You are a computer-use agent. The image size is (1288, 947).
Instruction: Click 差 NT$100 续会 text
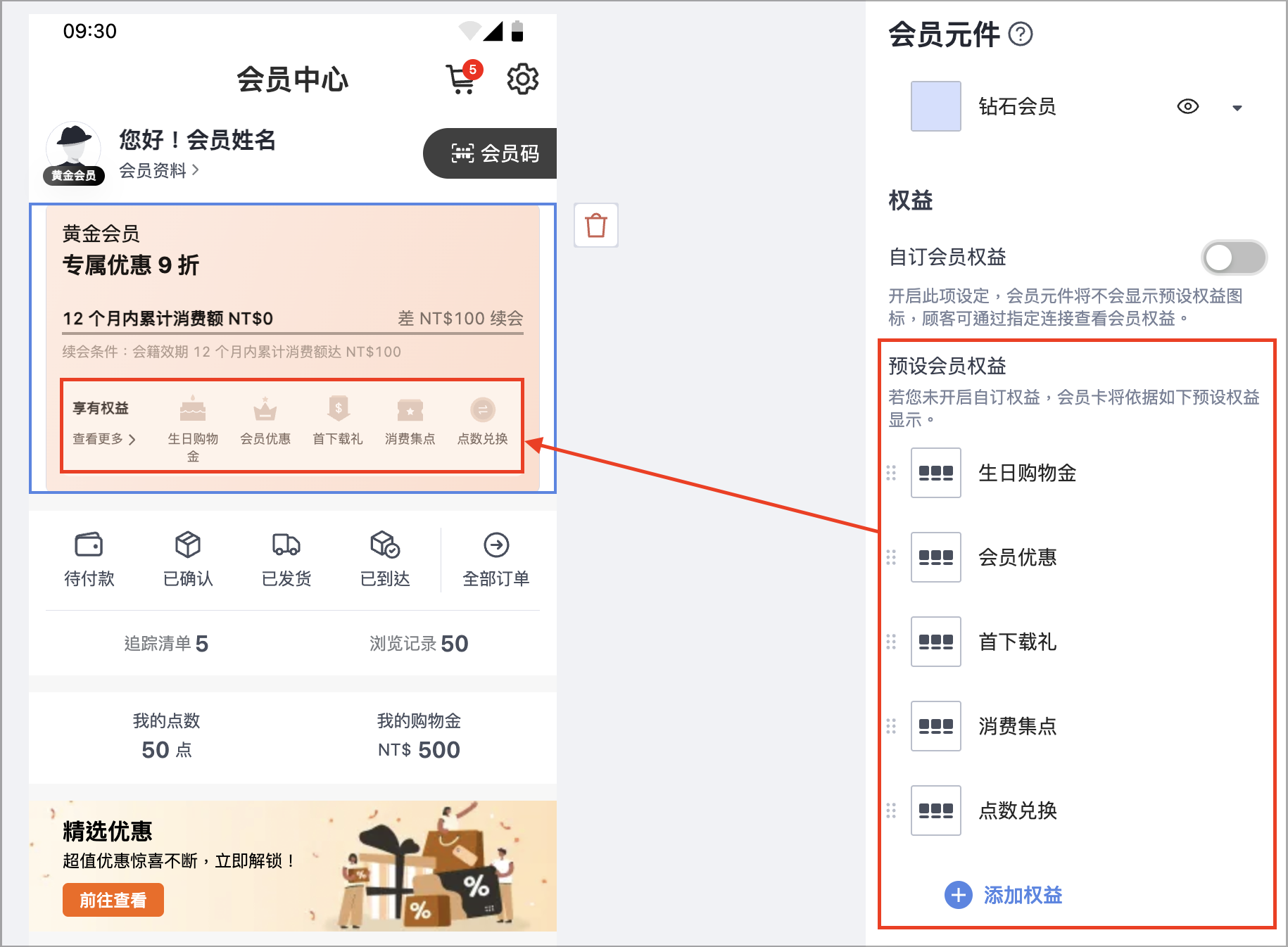pos(461,318)
